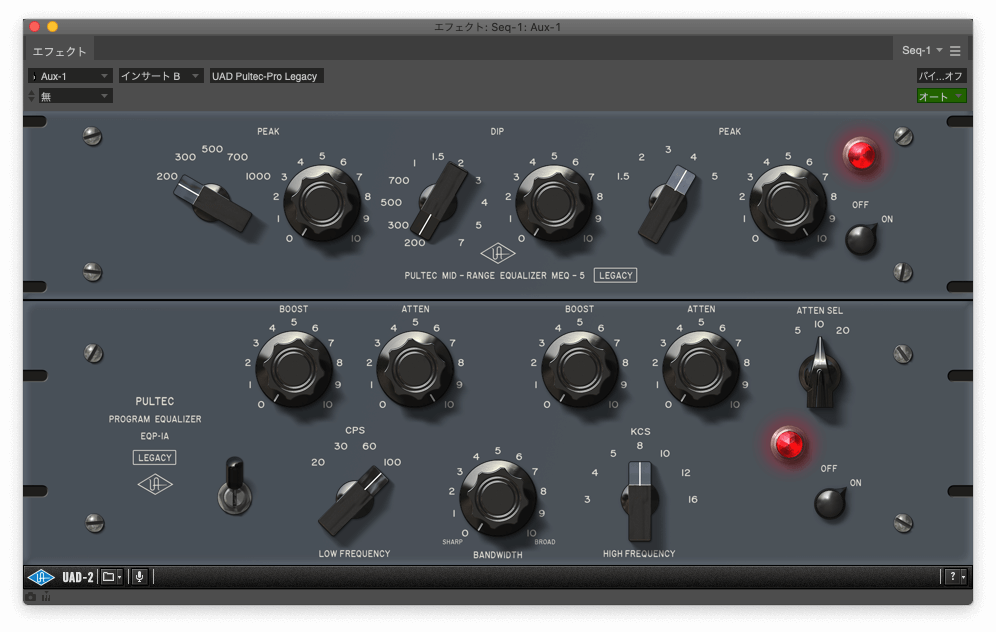This screenshot has width=996, height=632.
Task: Open the UAD help question-mark menu
Action: coord(955,577)
